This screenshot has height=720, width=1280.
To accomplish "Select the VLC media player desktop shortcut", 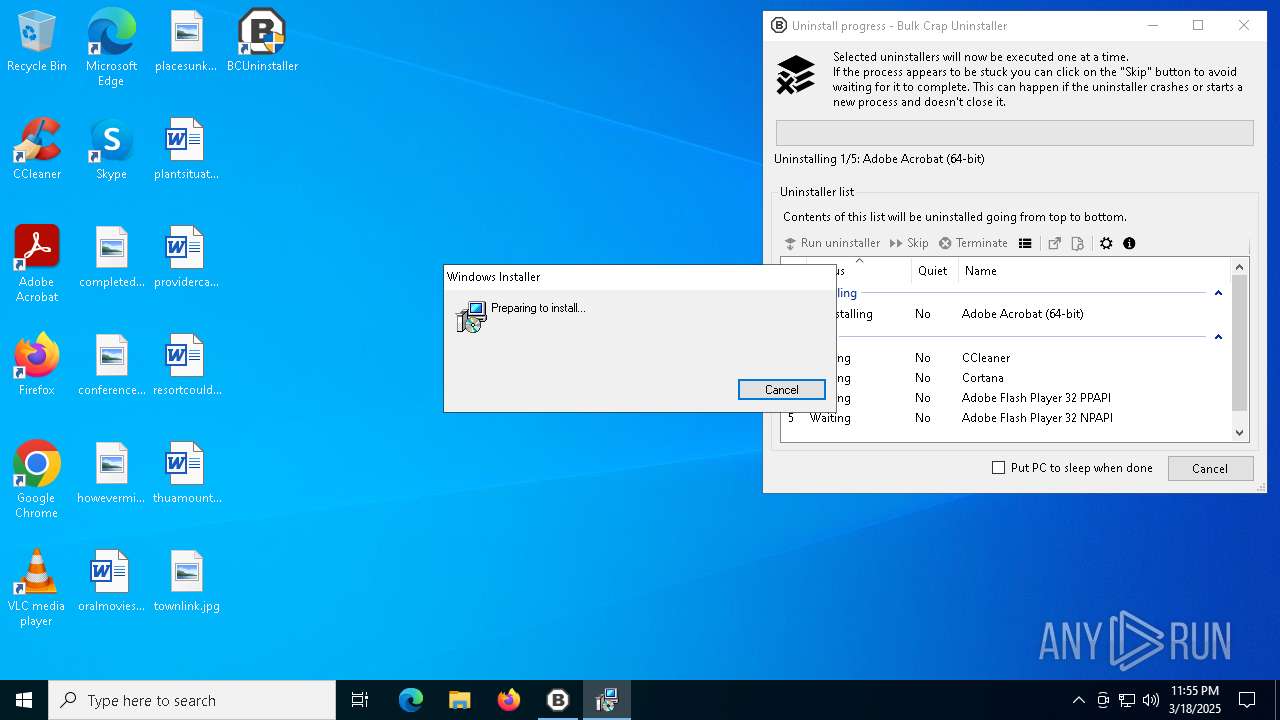I will click(x=37, y=588).
